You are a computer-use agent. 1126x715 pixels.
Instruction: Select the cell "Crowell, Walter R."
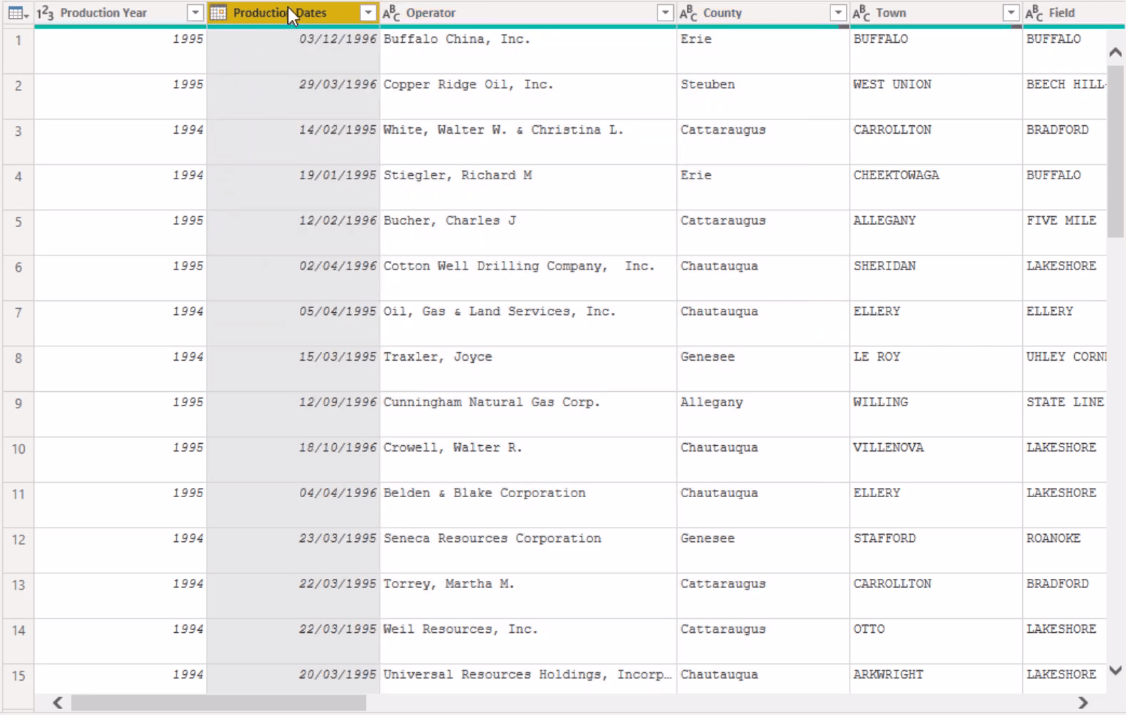[x=528, y=459]
